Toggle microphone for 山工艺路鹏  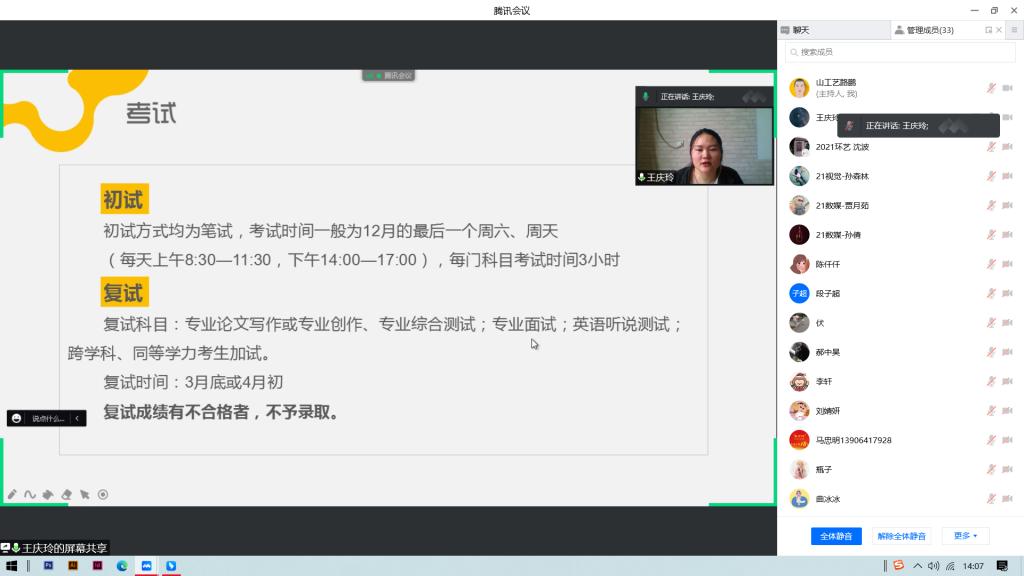991,88
